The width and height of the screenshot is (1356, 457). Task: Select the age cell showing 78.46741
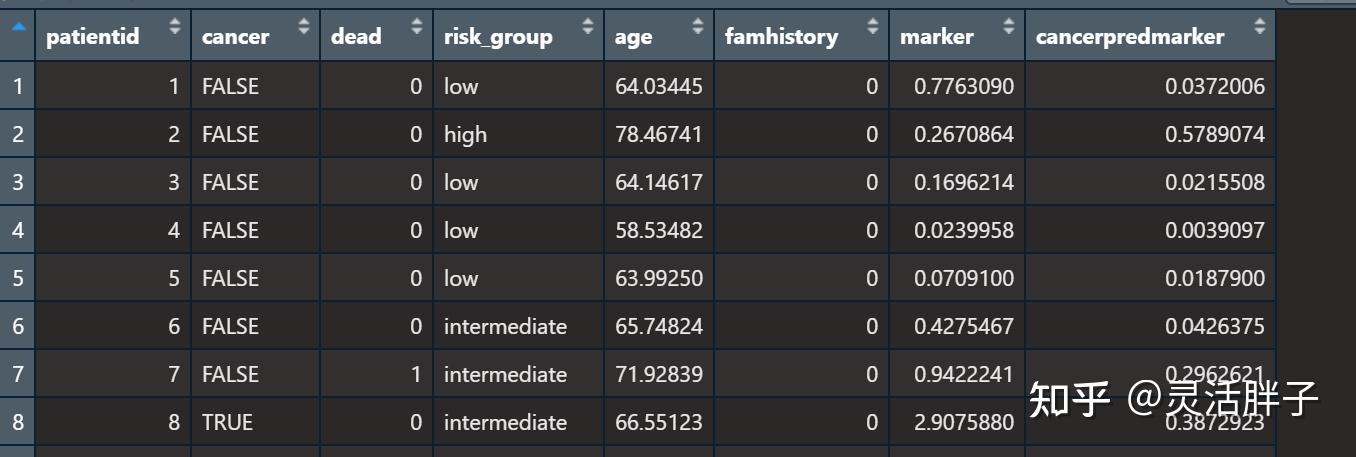pos(659,135)
